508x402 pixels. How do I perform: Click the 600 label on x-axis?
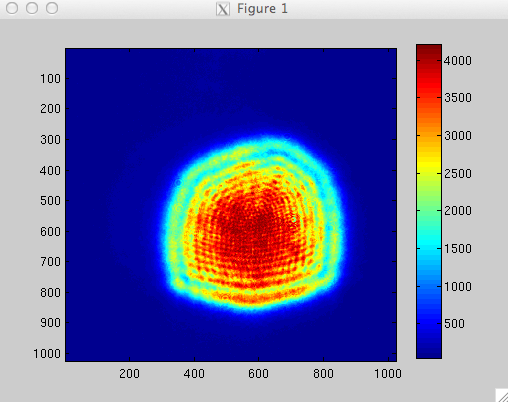tap(258, 374)
